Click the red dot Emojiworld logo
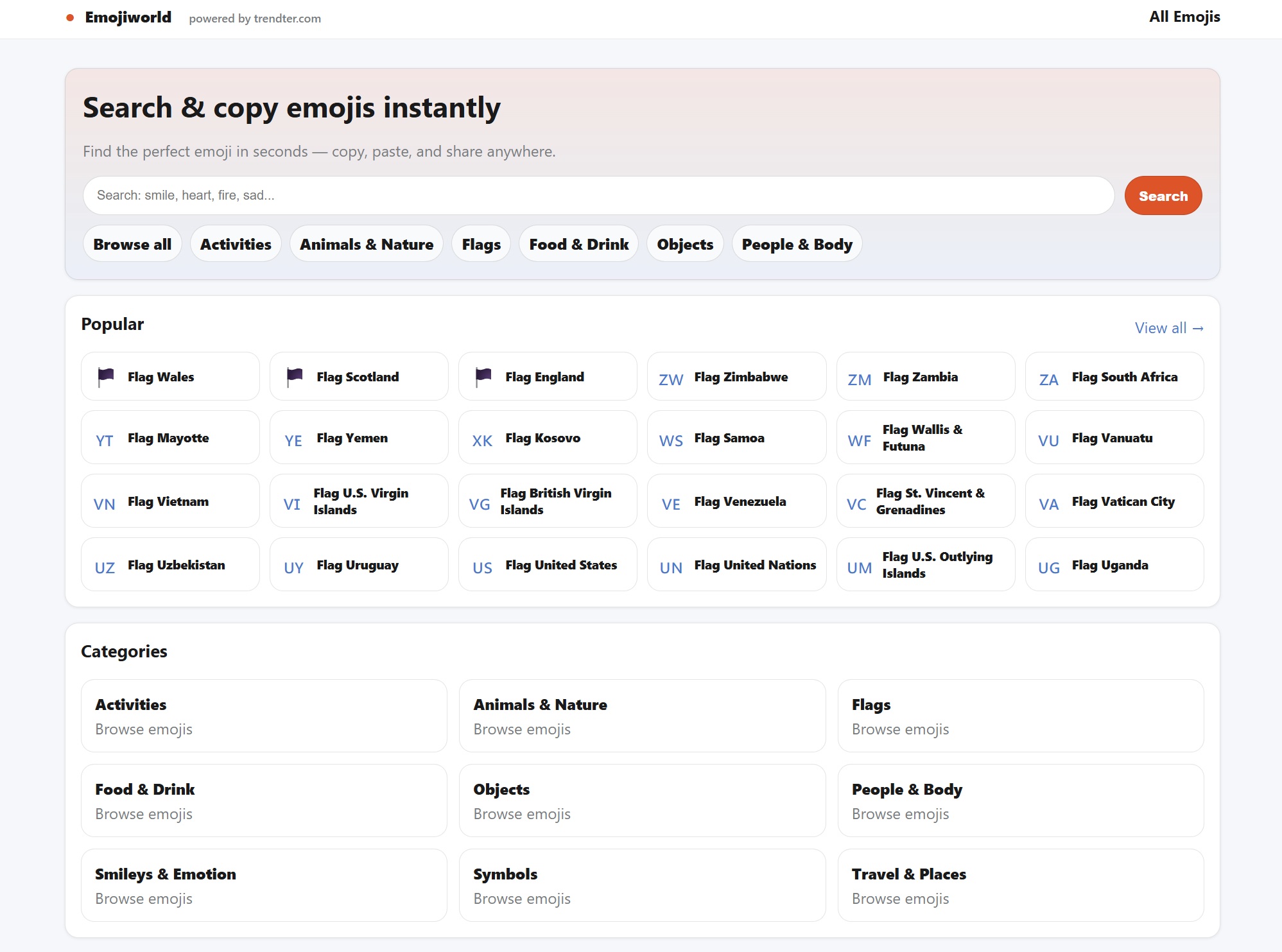The width and height of the screenshot is (1282, 952). 70,18
